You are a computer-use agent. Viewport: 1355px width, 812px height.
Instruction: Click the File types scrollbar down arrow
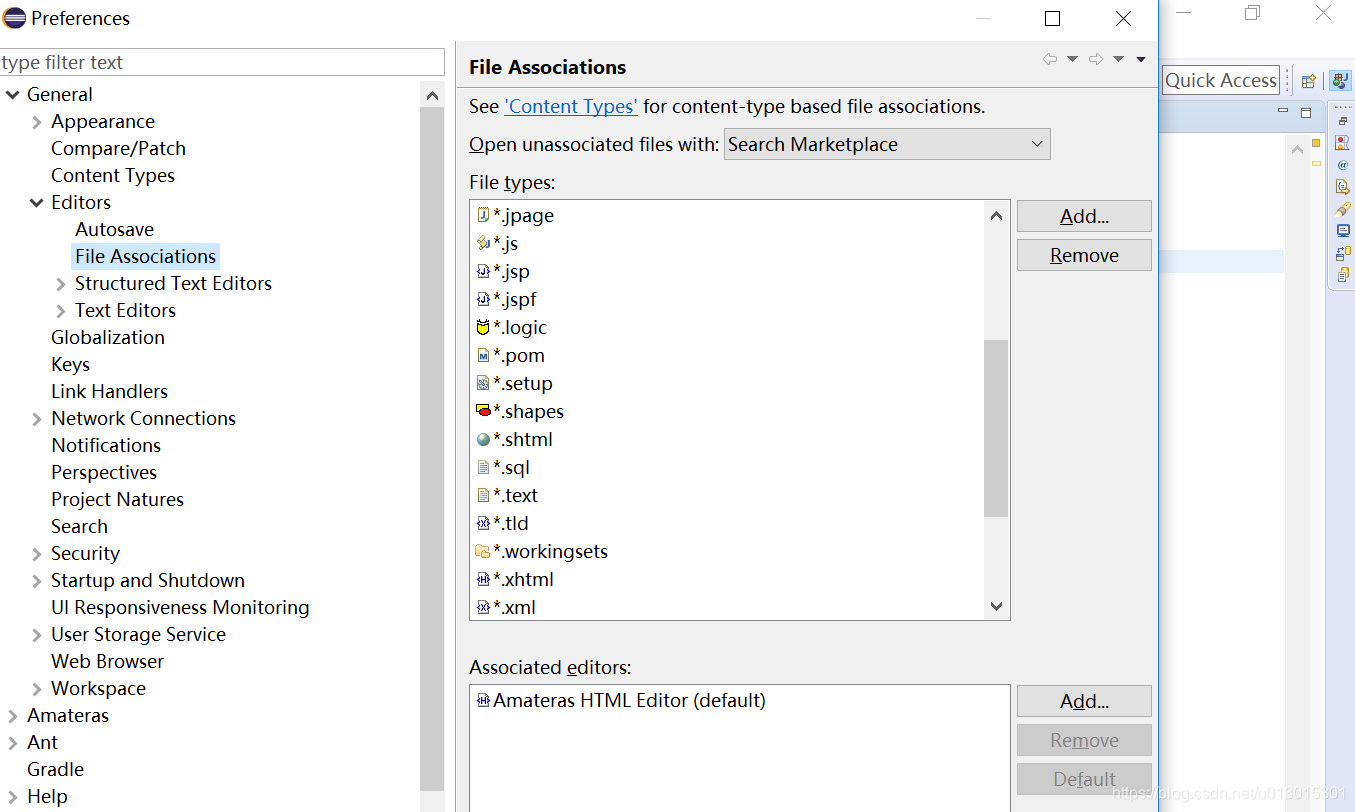pos(996,606)
